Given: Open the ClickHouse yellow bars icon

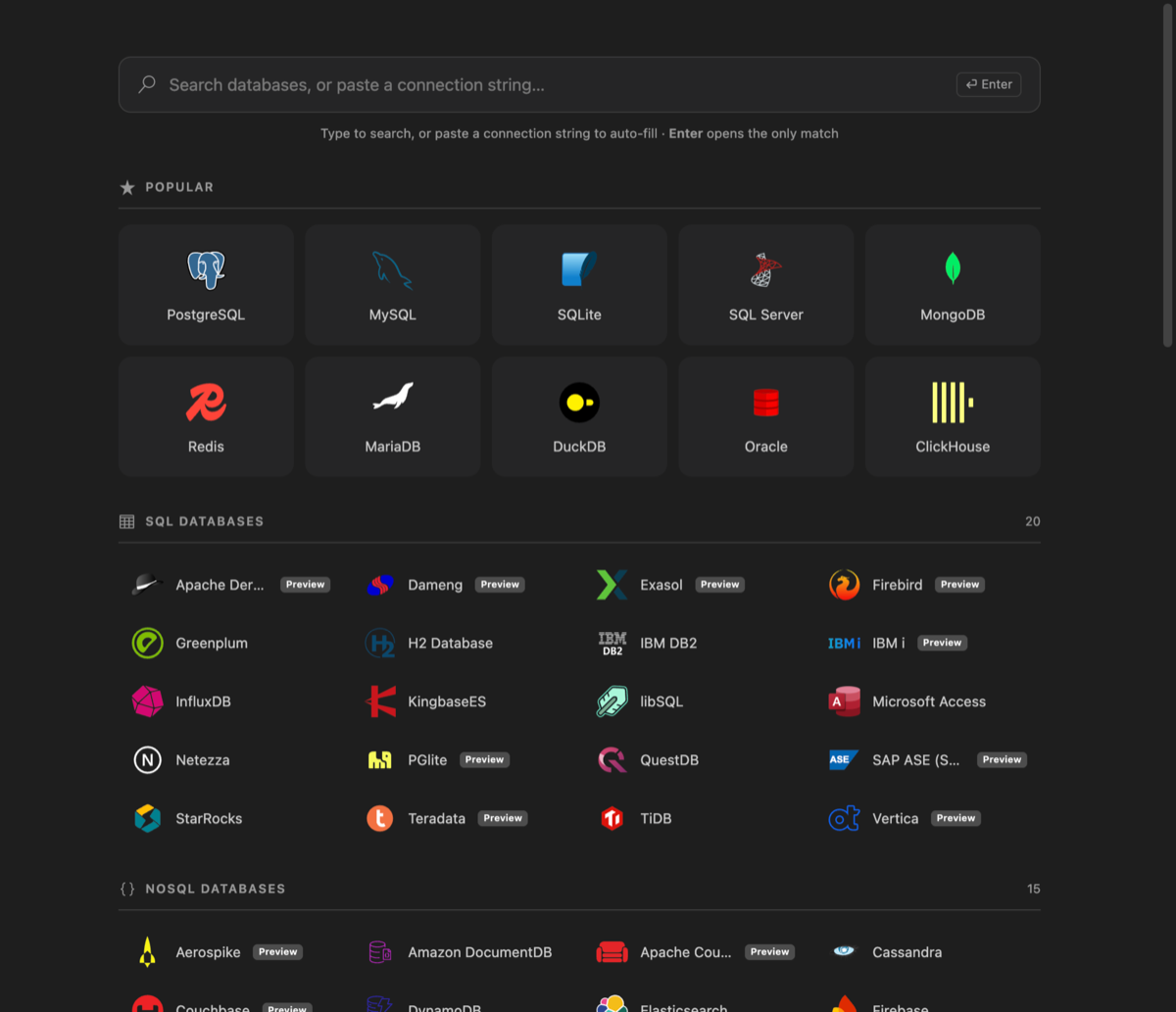Looking at the screenshot, I should click(953, 402).
